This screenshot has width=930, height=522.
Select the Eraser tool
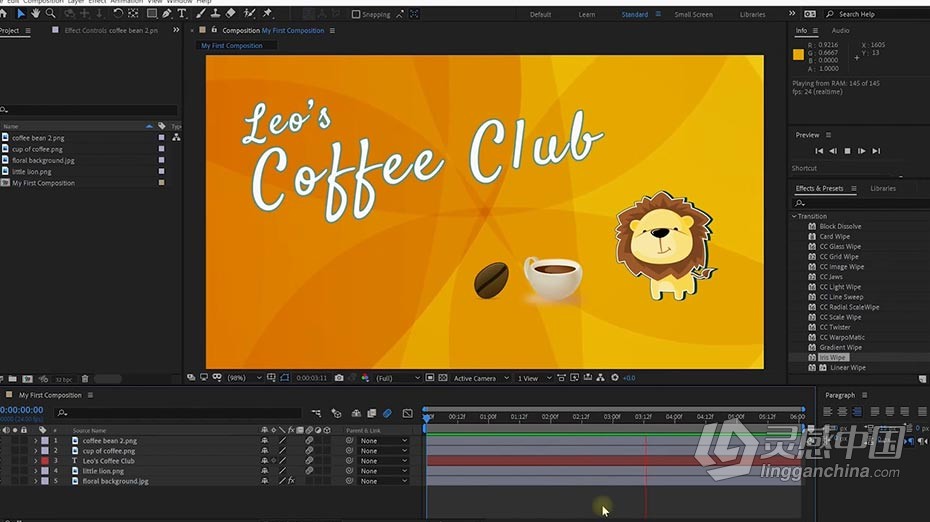click(230, 13)
